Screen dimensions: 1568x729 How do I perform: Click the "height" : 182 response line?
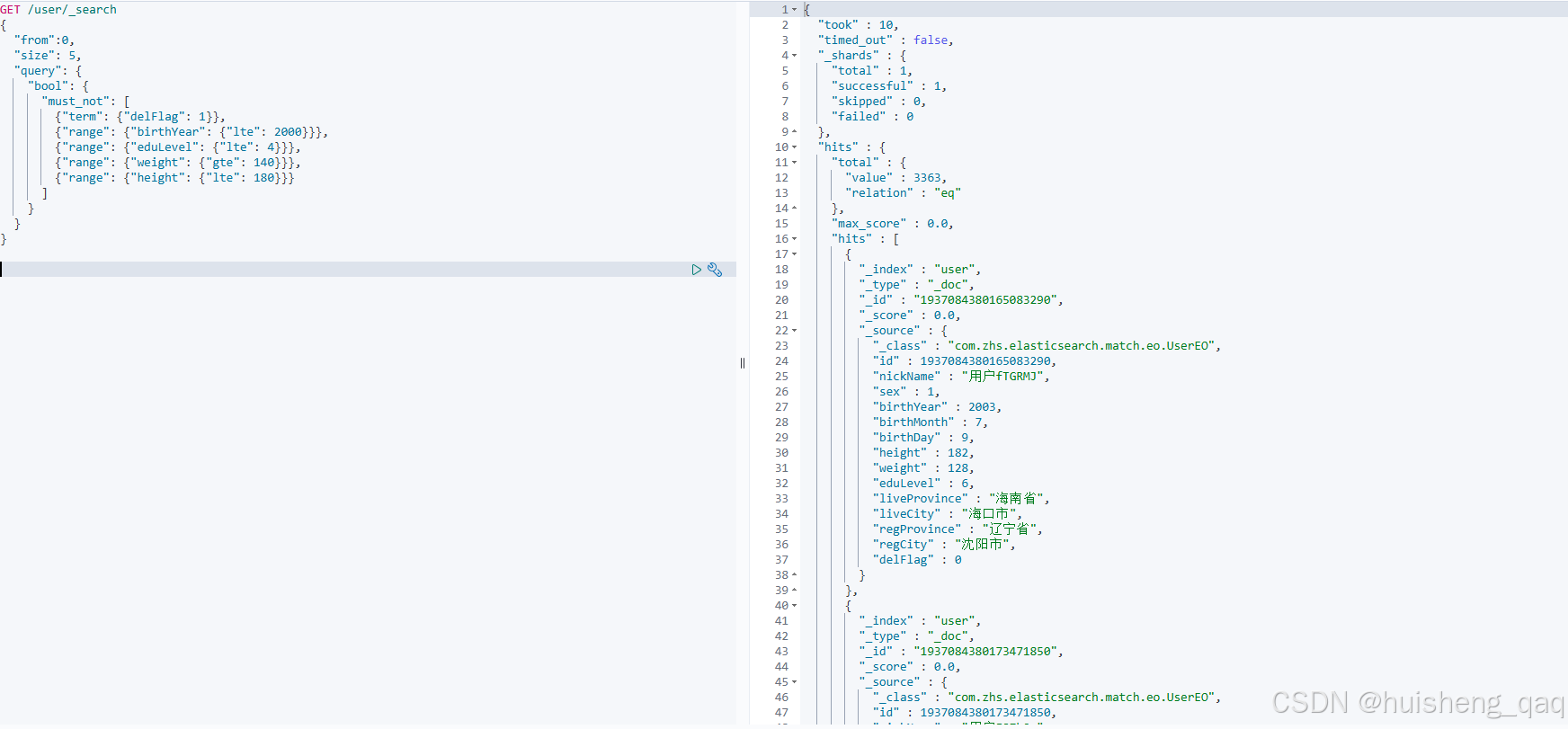click(923, 453)
